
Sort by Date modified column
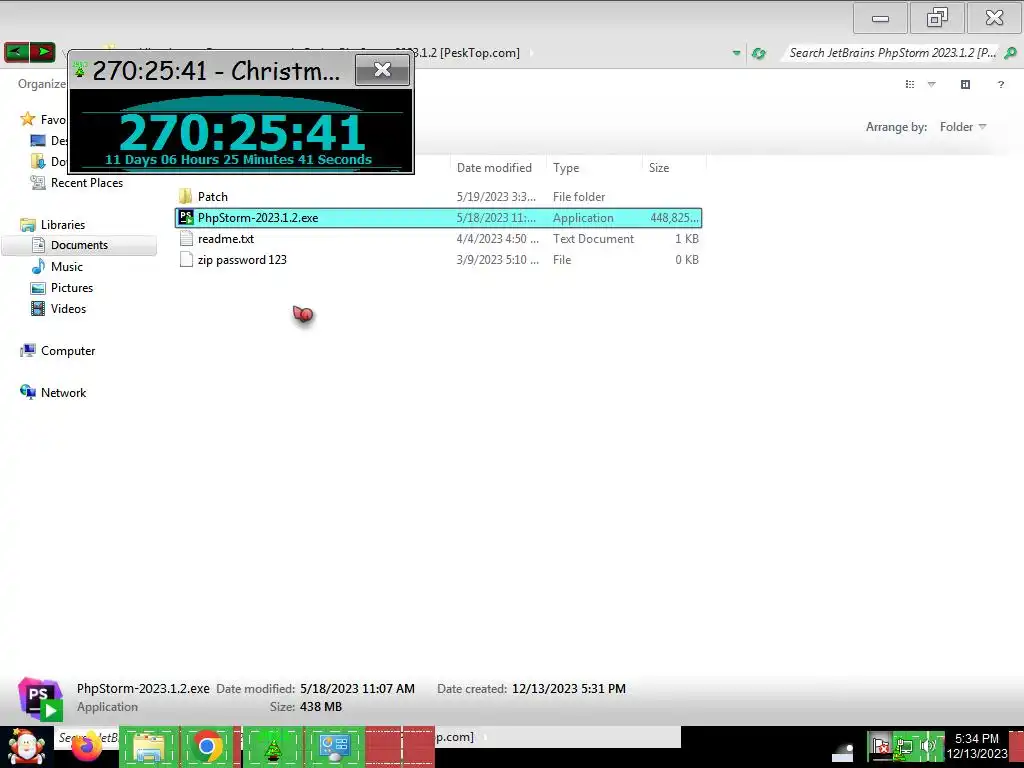click(x=494, y=168)
